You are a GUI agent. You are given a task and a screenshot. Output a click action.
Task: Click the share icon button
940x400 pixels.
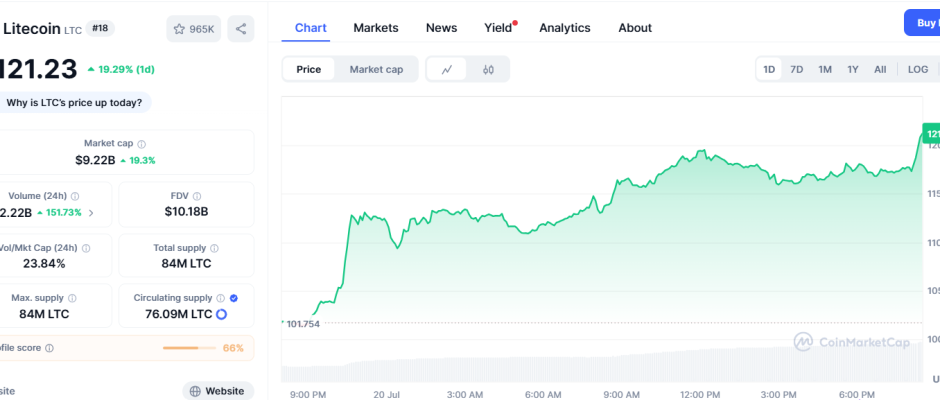coord(241,29)
